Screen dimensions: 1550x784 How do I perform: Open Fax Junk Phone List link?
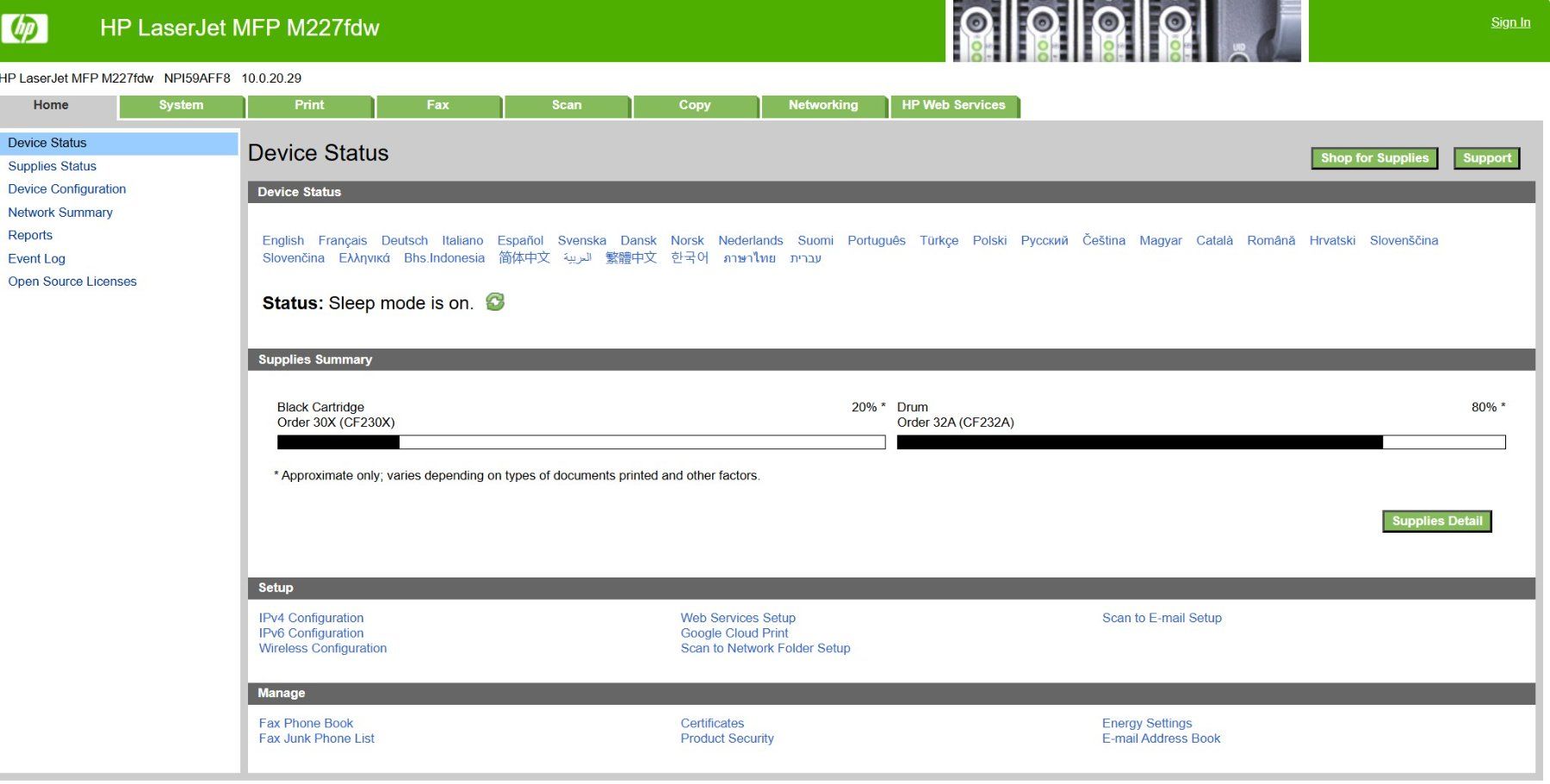click(317, 739)
